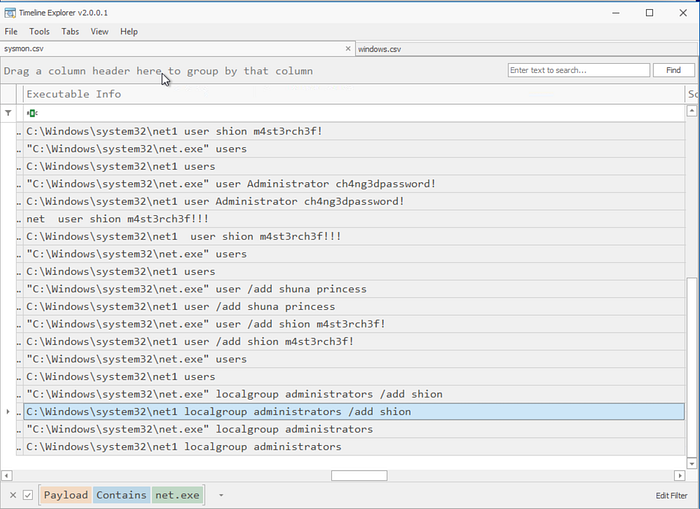
Task: Open the Help menu
Action: [129, 32]
